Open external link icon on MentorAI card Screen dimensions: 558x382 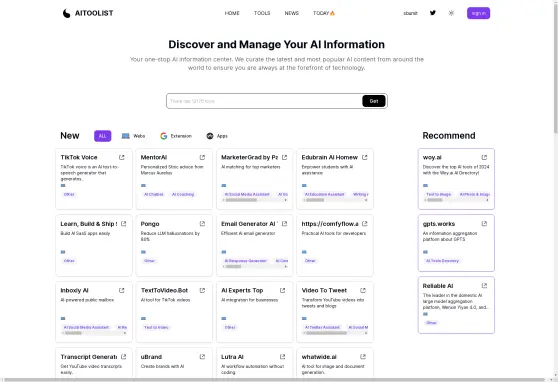pyautogui.click(x=202, y=157)
